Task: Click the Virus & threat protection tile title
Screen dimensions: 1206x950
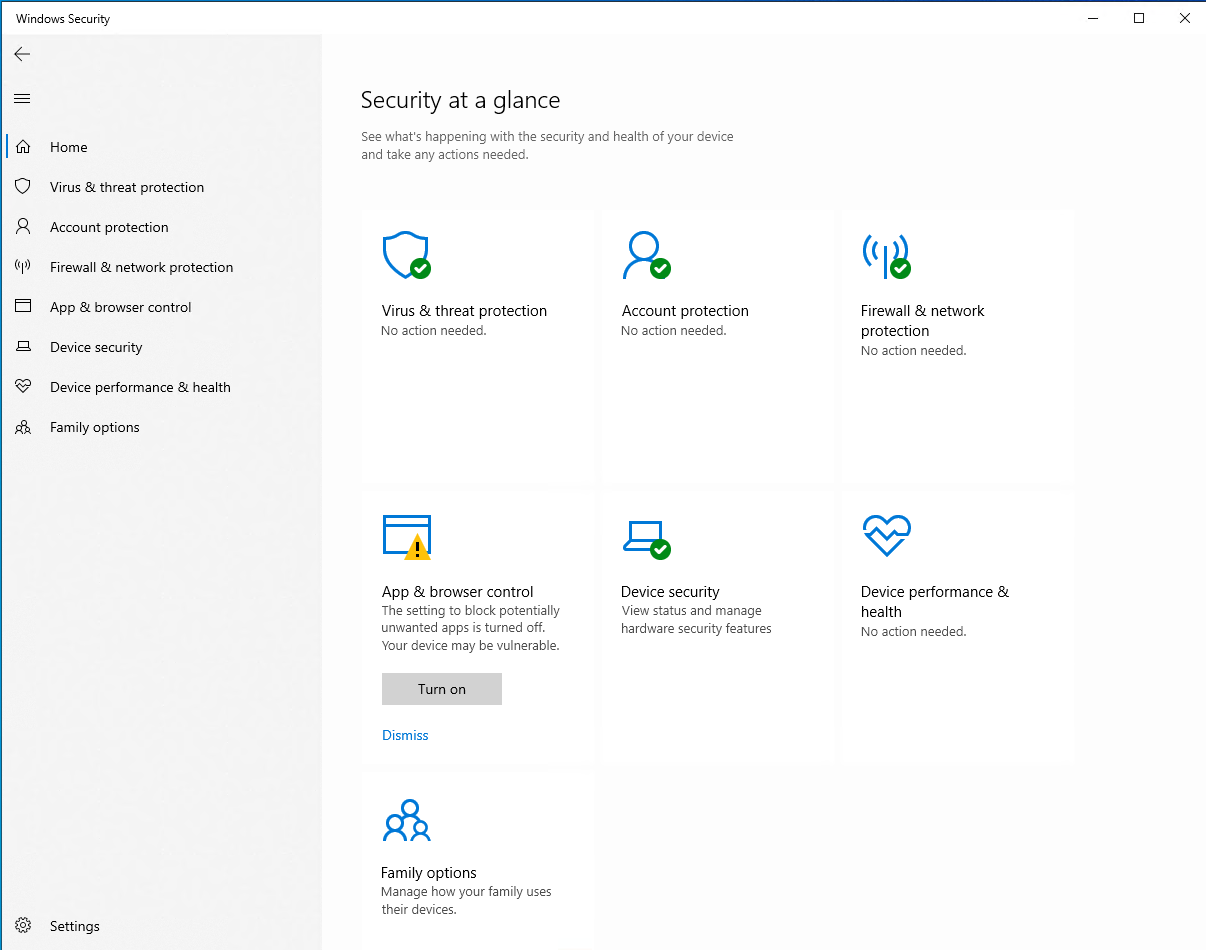Action: coord(464,311)
